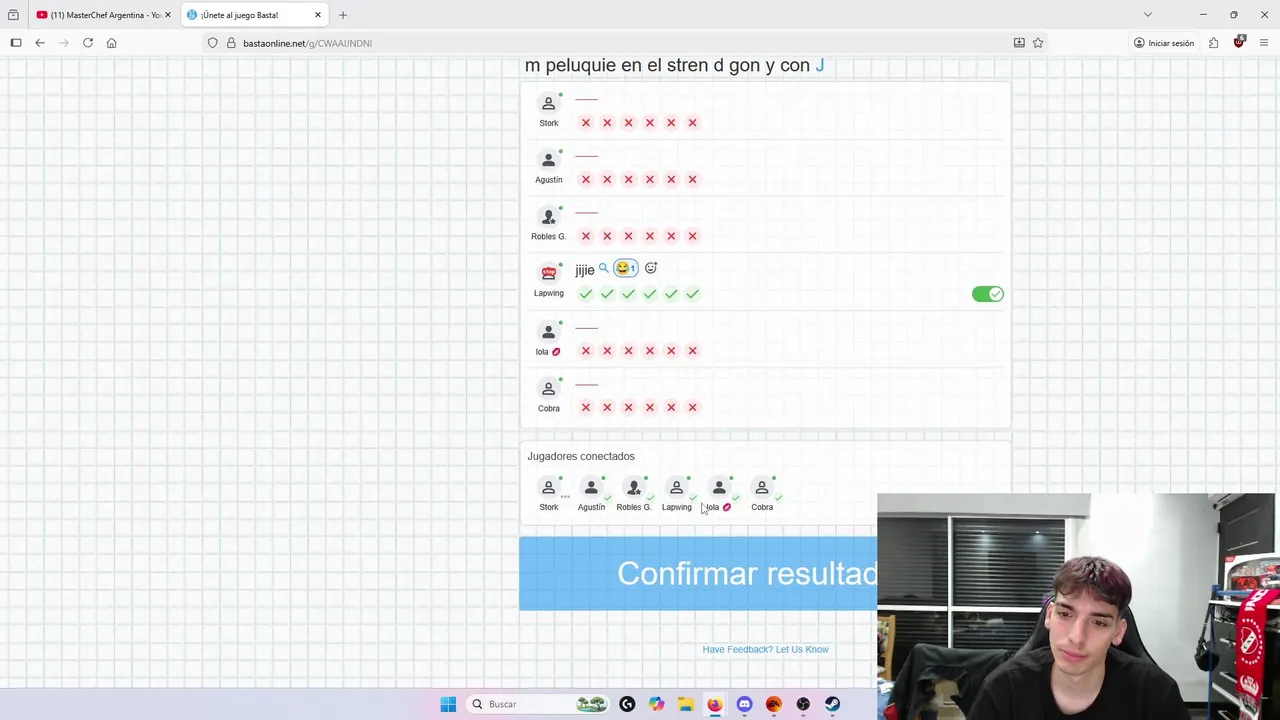1280x720 pixels.
Task: Open the sidebar toggle icon in the browser toolbar
Action: pos(16,43)
